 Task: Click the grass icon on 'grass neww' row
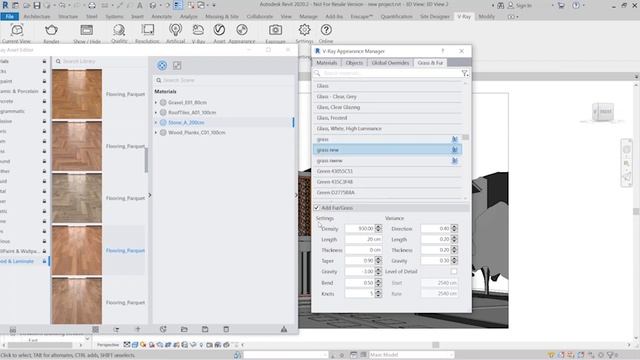tap(455, 161)
